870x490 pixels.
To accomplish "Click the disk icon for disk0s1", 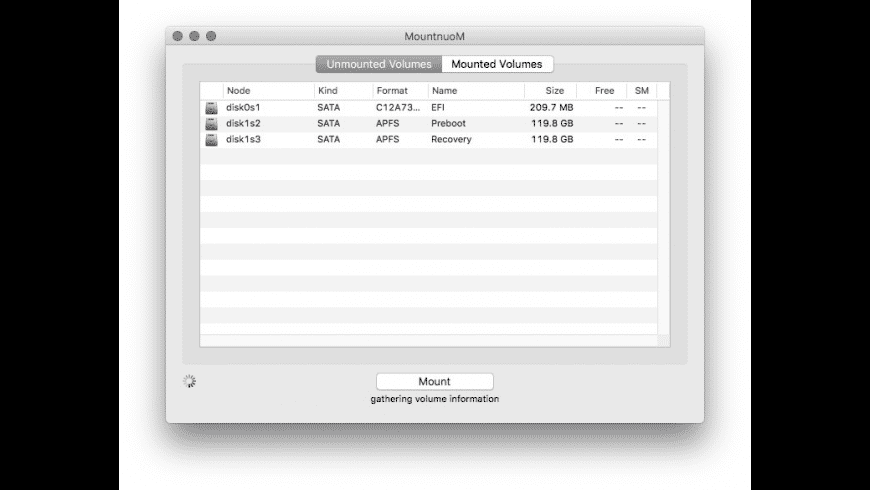I will point(211,108).
